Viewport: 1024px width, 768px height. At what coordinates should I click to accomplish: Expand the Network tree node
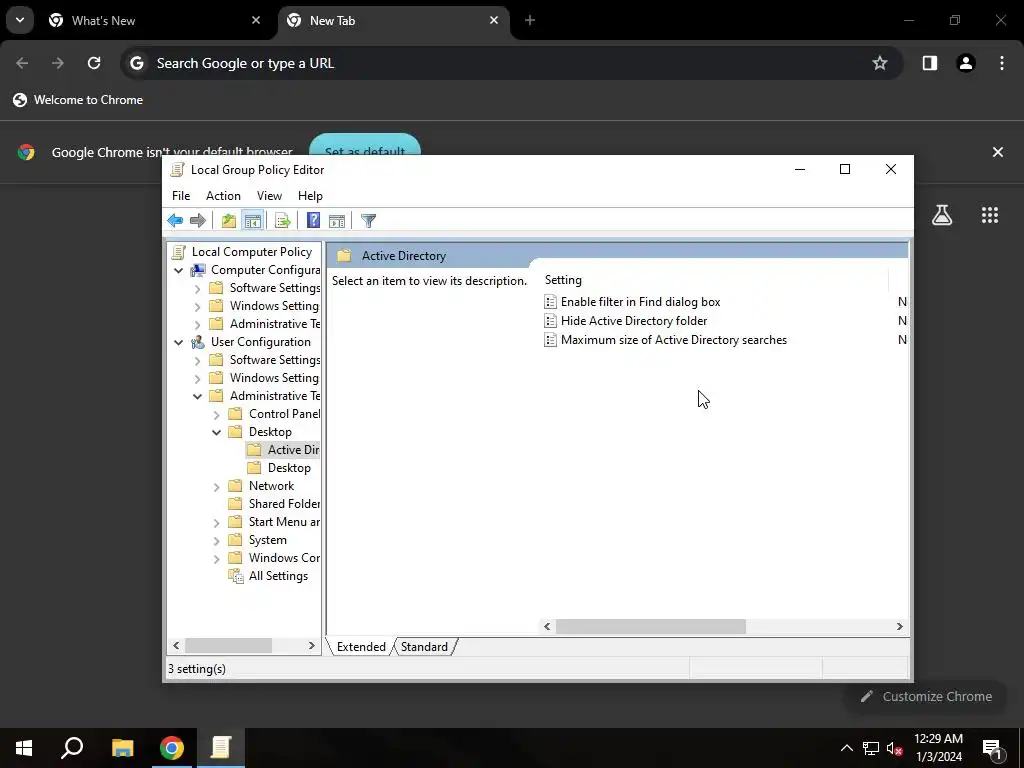click(216, 487)
